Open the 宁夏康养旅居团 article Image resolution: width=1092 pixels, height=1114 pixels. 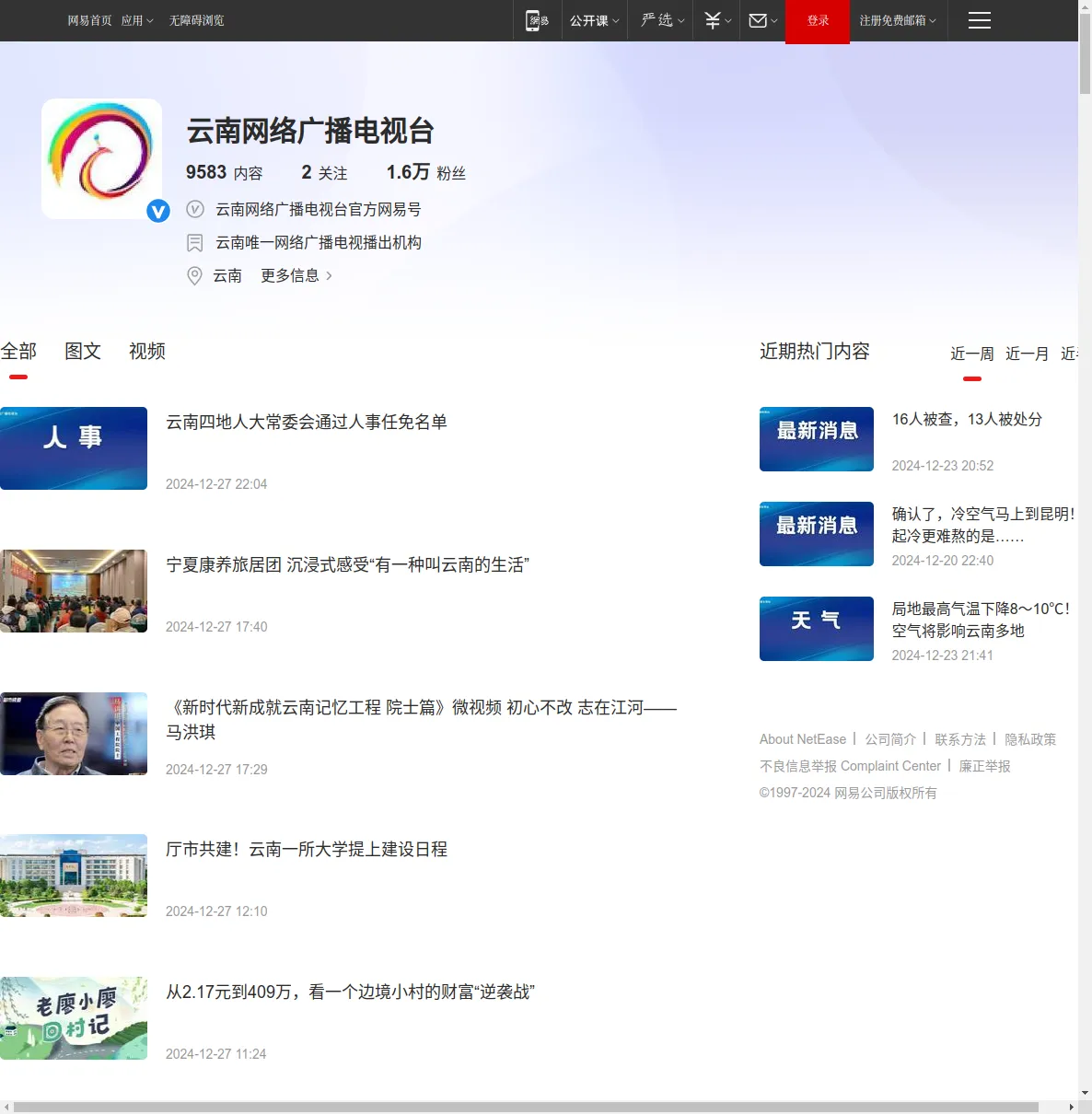click(x=348, y=564)
